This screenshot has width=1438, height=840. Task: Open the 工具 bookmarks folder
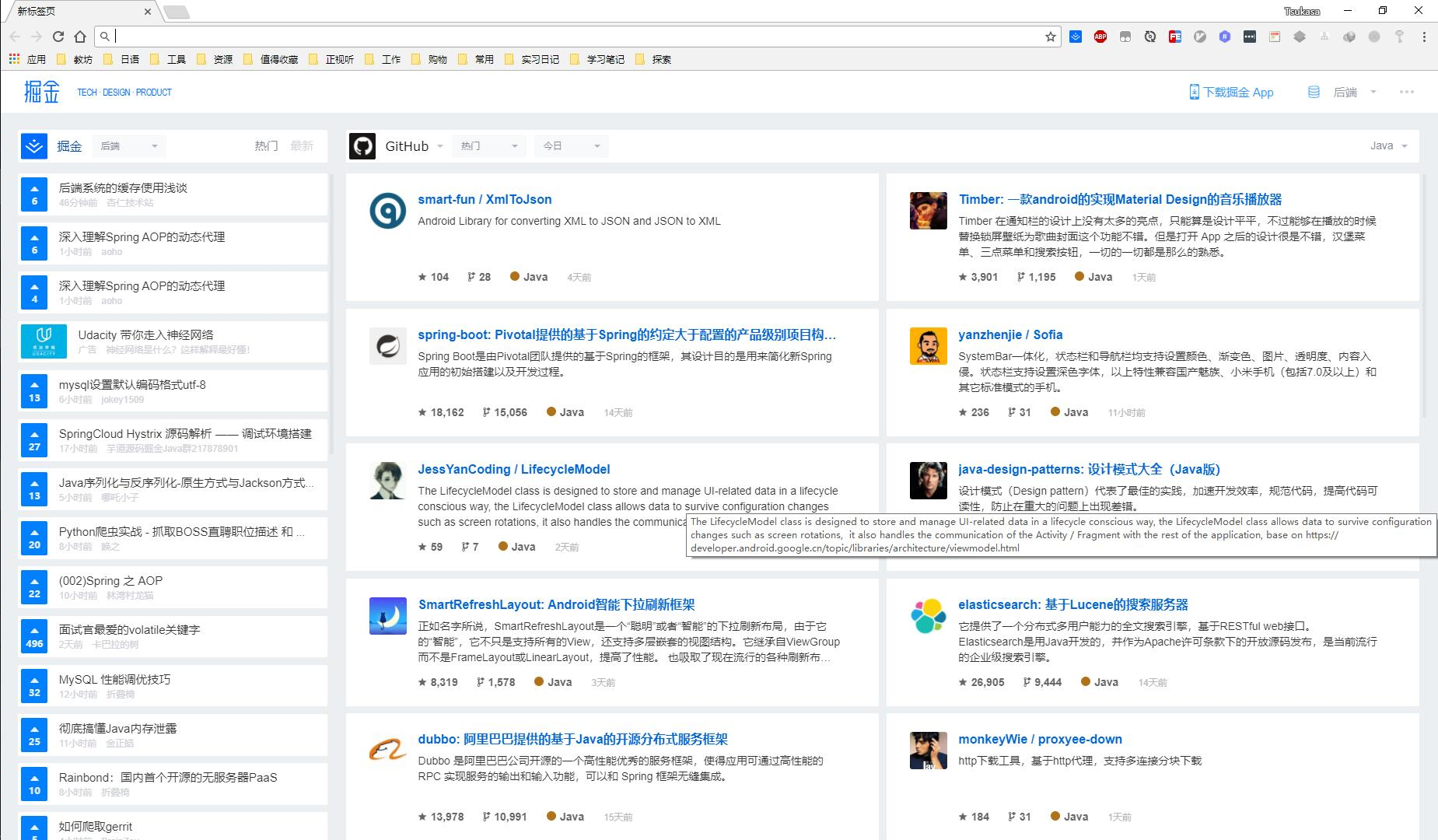pos(168,59)
